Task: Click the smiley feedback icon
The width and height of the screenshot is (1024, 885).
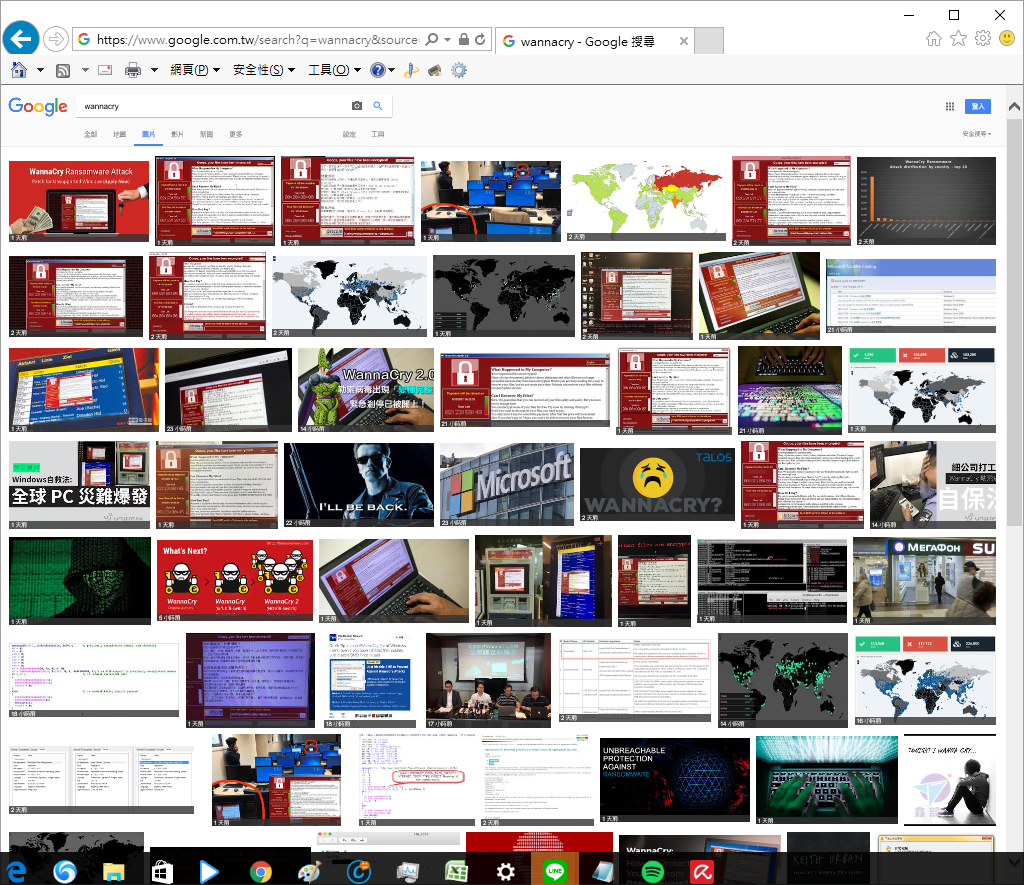Action: coord(1007,39)
